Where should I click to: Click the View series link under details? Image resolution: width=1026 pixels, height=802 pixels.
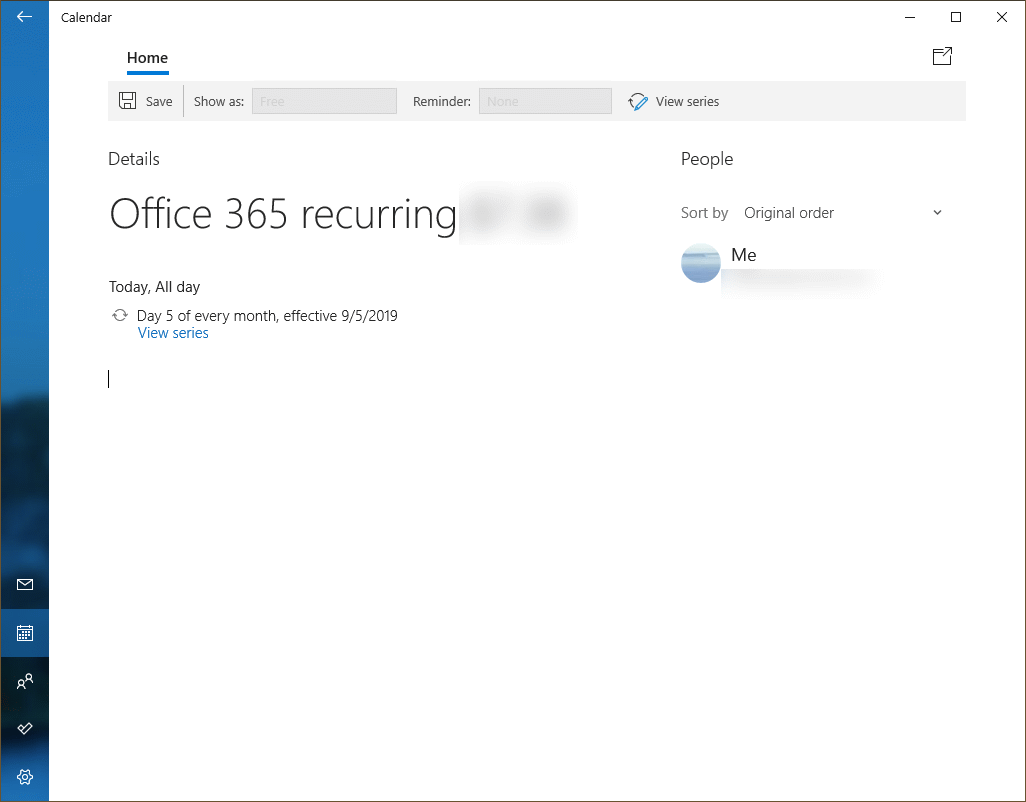pos(173,333)
